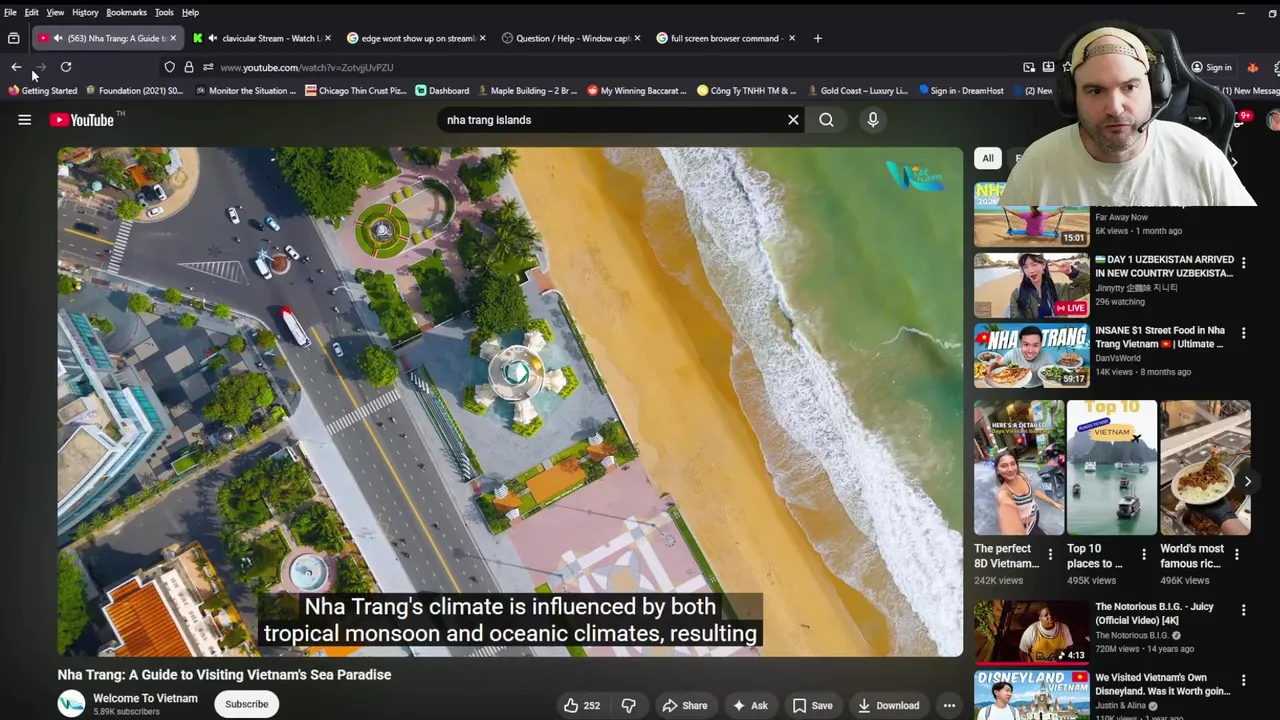The height and width of the screenshot is (720, 1280).
Task: Open the Getting Started bookmark
Action: 42,90
